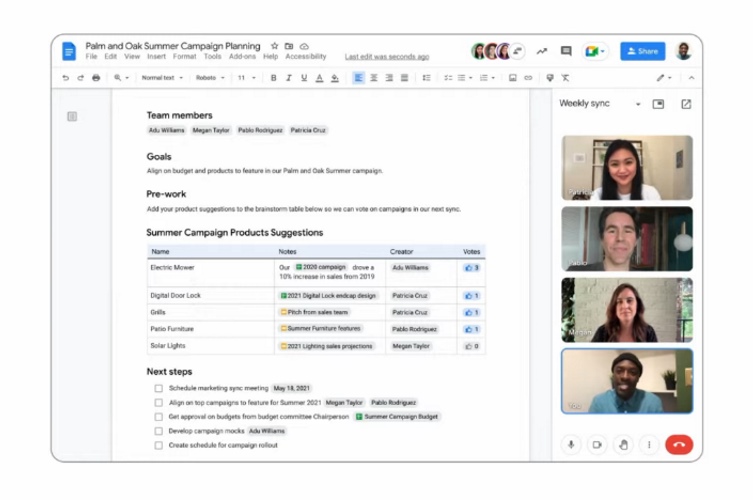Apply bold formatting
This screenshot has width=753, height=500.
(x=273, y=78)
